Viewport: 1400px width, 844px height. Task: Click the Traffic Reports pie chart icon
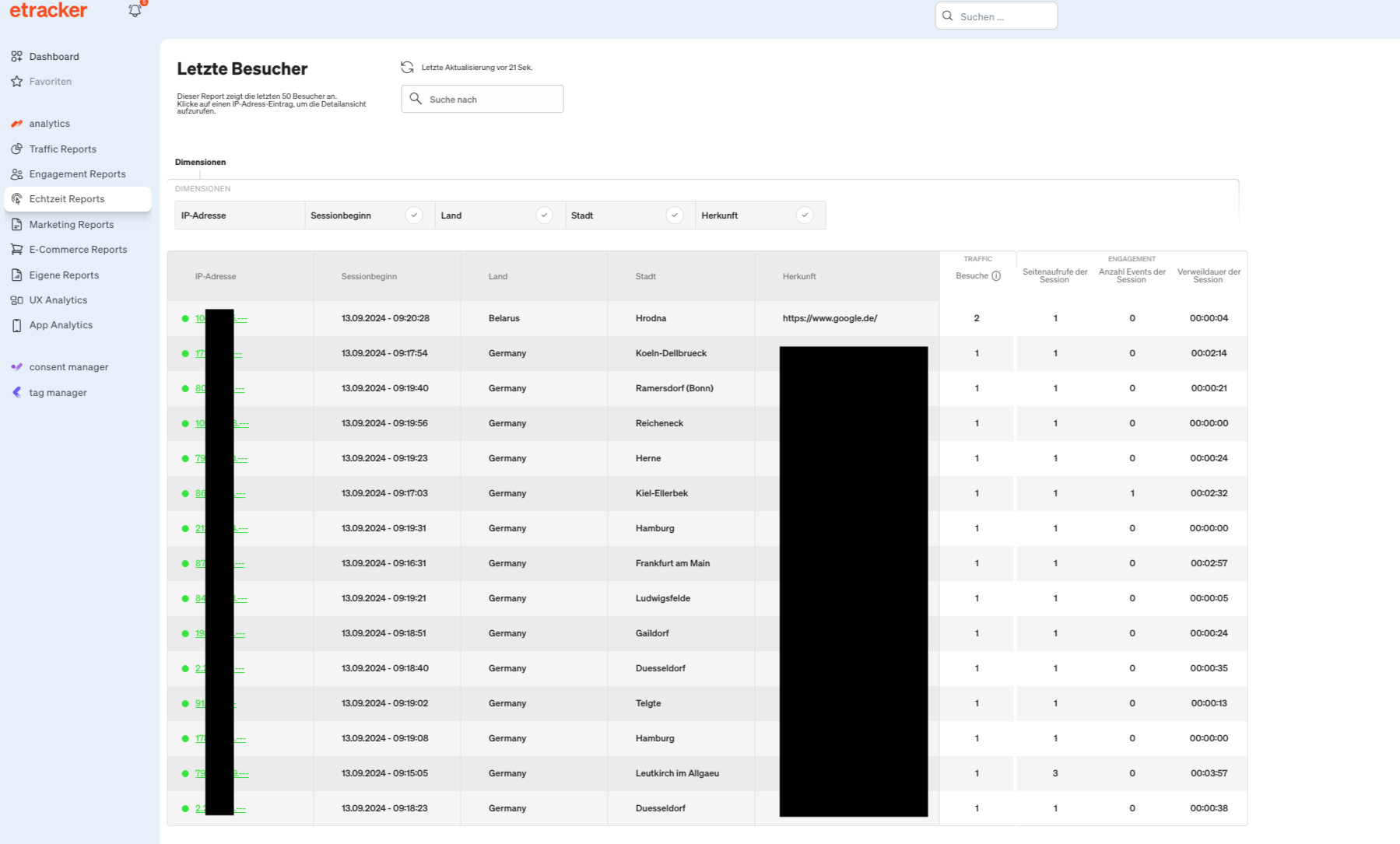[16, 149]
